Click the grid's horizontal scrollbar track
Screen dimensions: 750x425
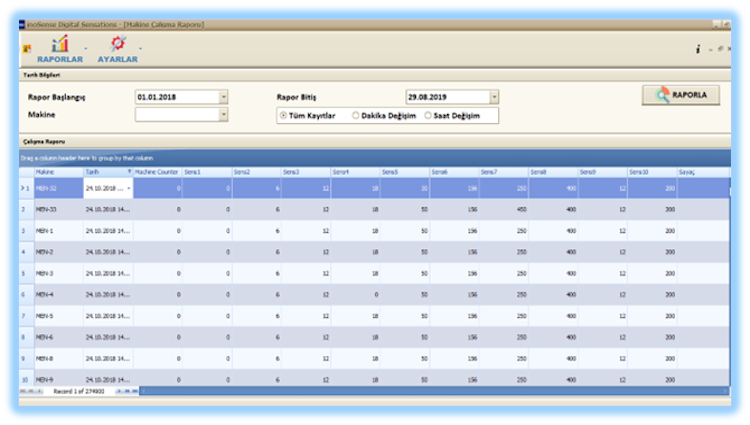pos(434,391)
